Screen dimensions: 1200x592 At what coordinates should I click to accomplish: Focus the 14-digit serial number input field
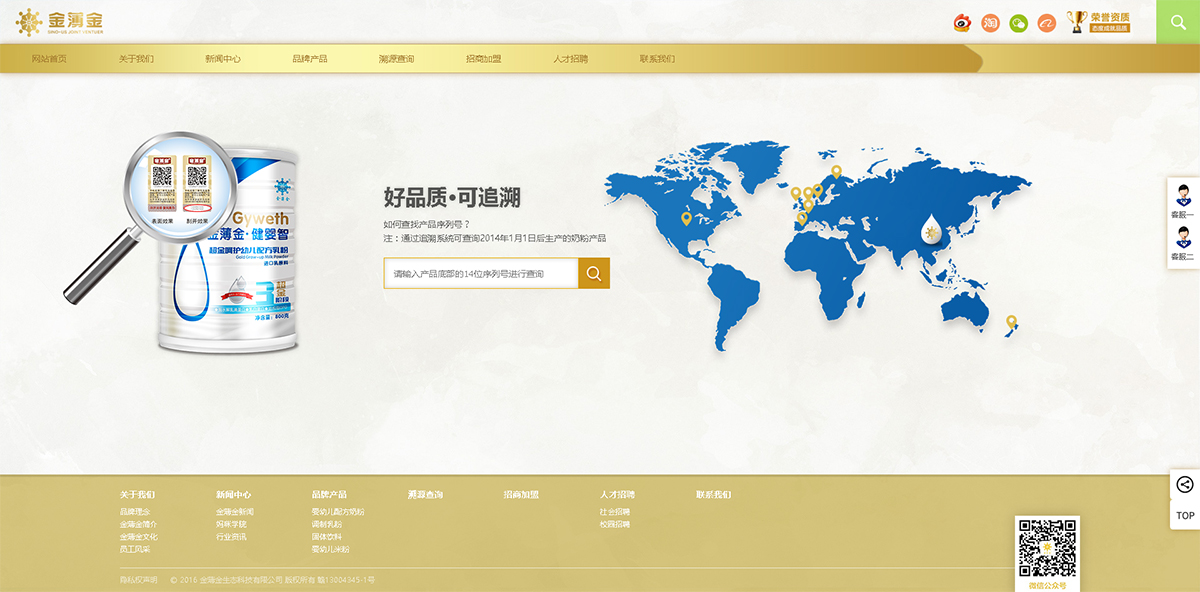click(x=481, y=273)
